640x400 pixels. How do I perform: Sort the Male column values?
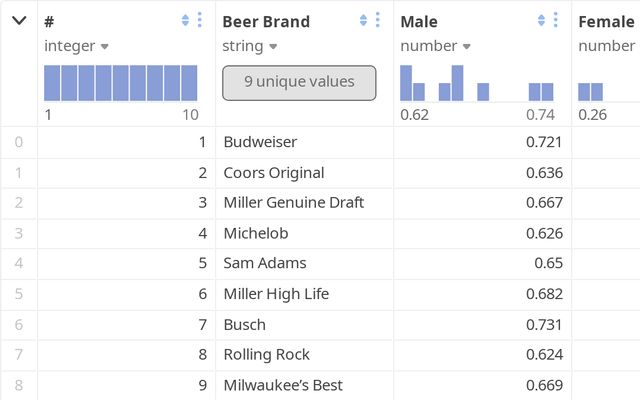(542, 20)
